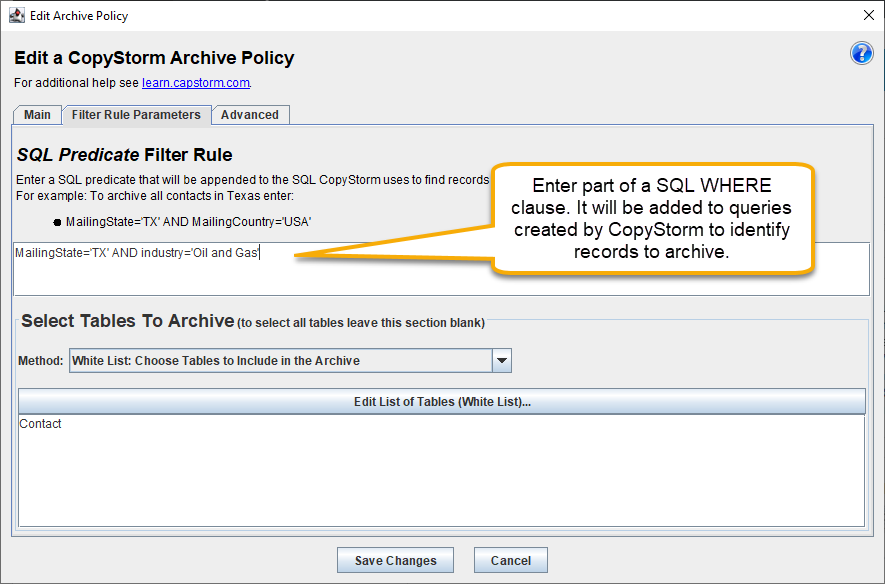
Task: Click the Save Changes button
Action: (x=396, y=560)
